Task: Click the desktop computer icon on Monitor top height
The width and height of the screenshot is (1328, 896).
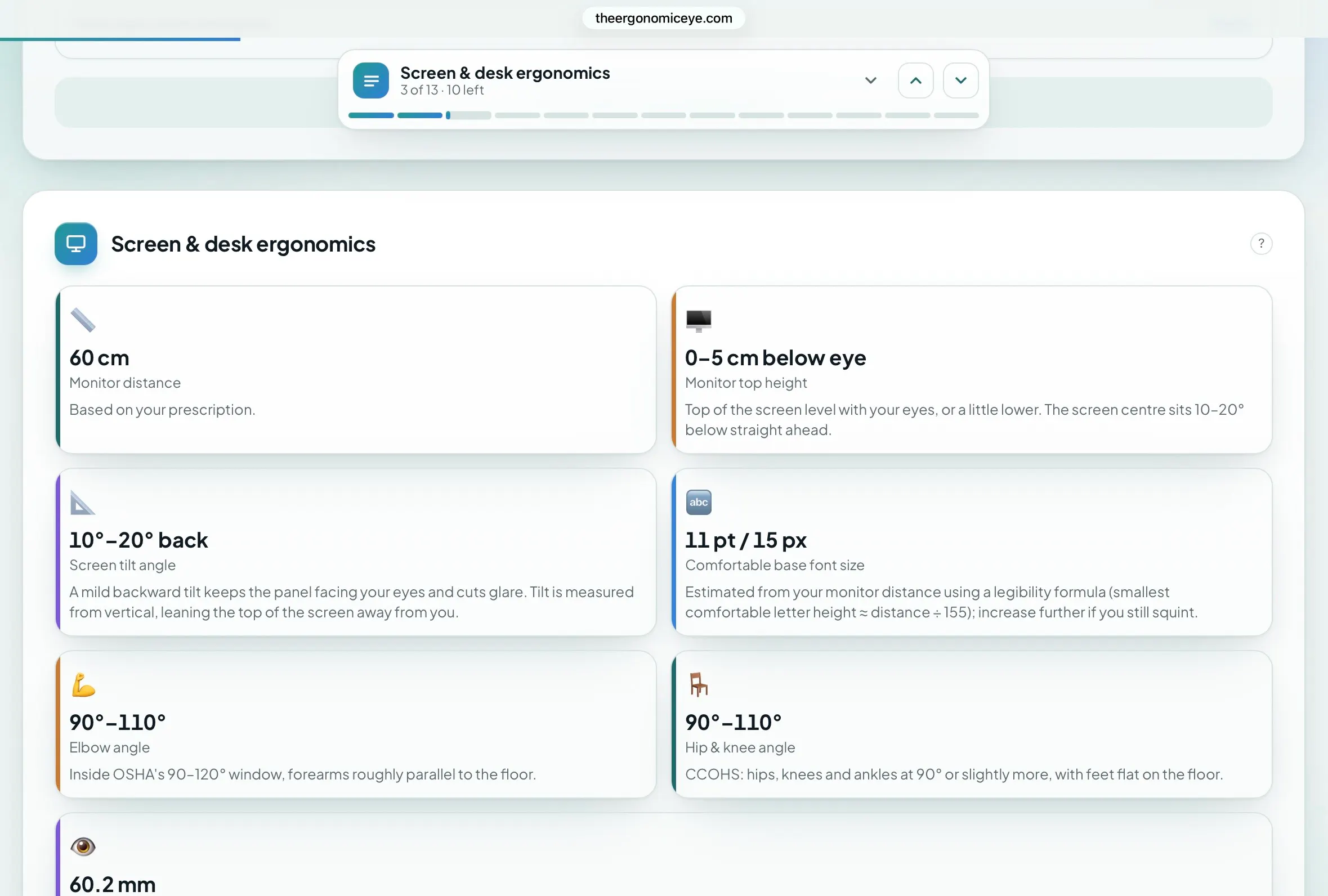Action: [698, 321]
